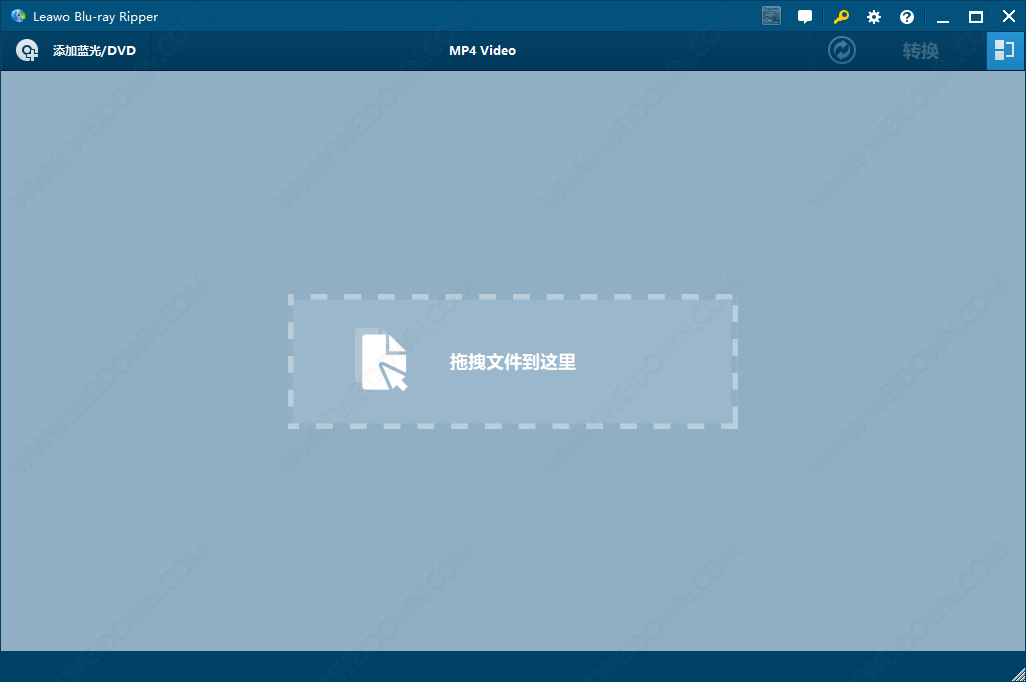Close the Leawo Blu-ray Ripper window
The image size is (1026, 682).
(x=1008, y=17)
